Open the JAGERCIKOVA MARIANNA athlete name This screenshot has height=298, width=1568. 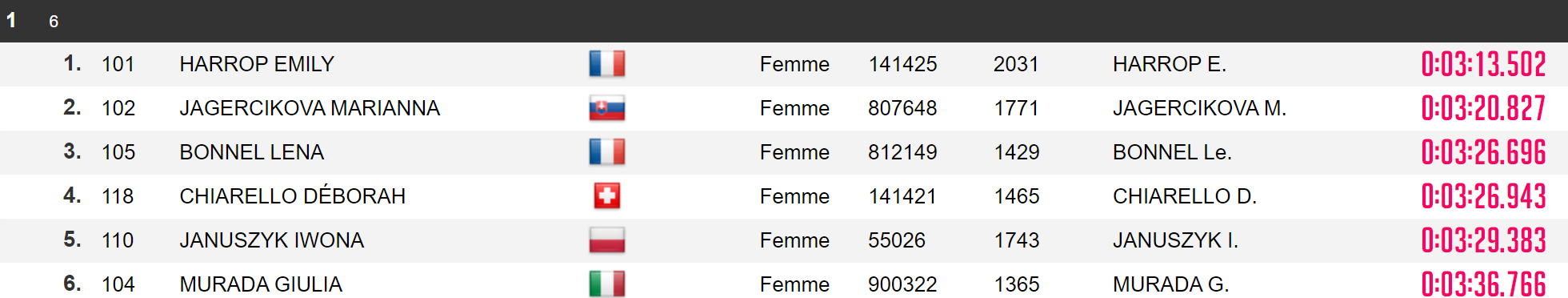[x=310, y=108]
